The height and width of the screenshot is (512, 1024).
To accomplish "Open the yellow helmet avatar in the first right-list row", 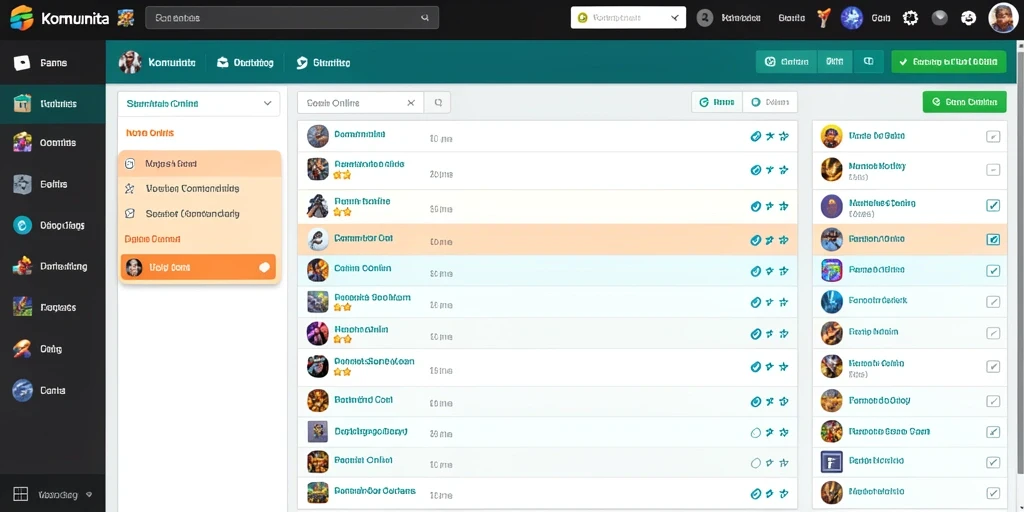I will (x=831, y=136).
